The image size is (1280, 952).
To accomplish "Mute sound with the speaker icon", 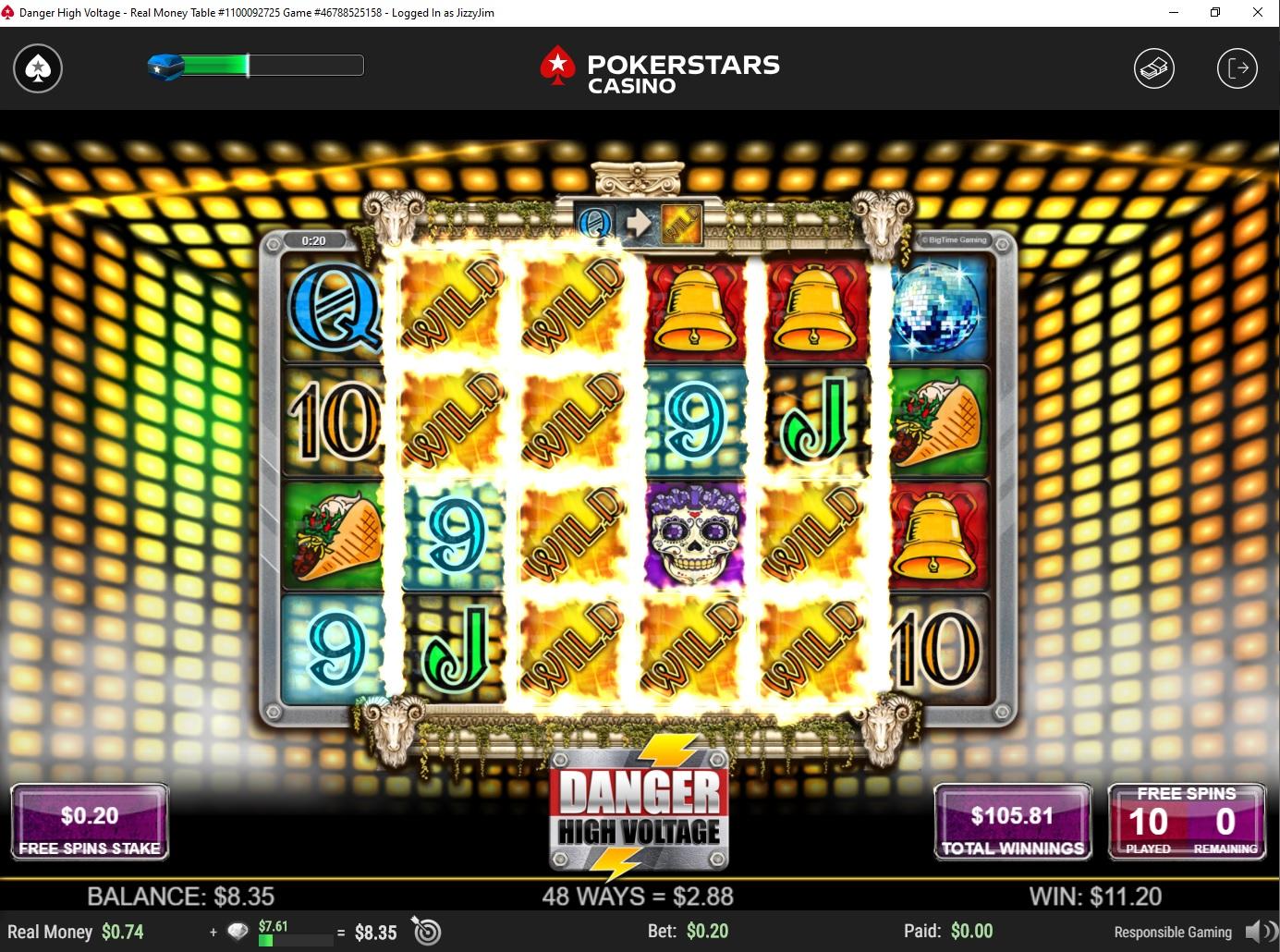I will 1261,932.
